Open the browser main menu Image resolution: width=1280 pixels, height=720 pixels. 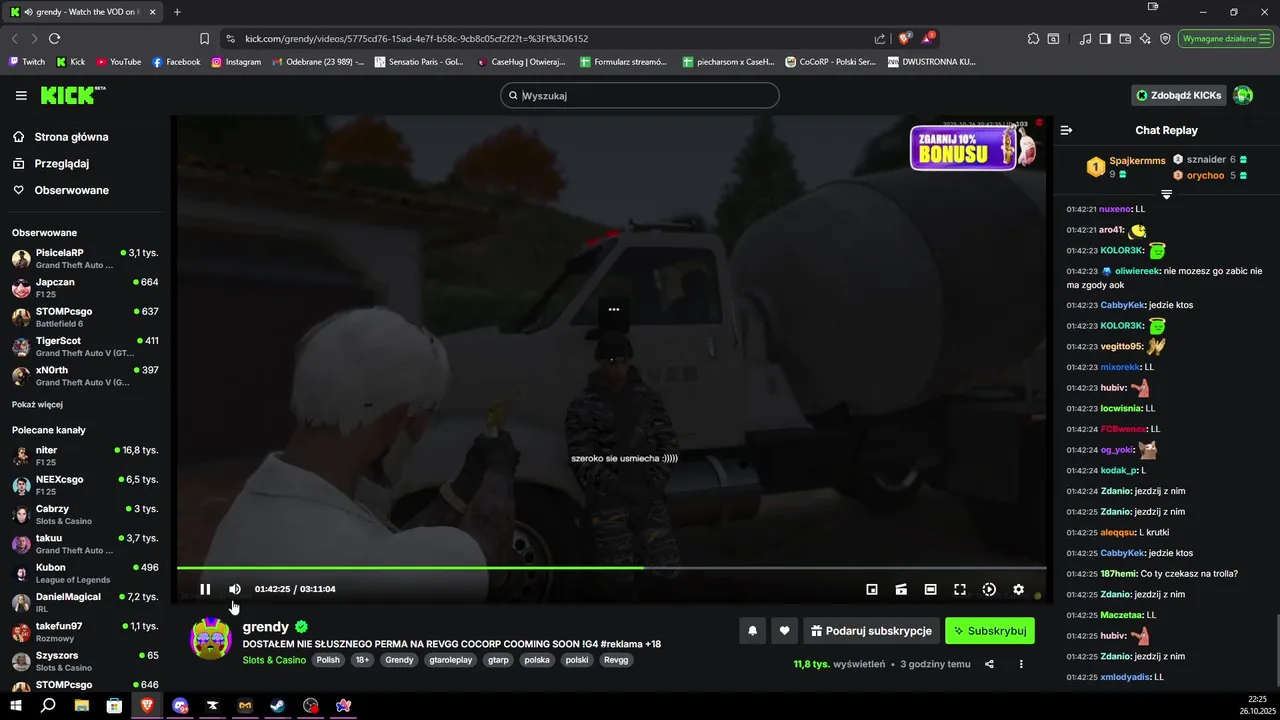[x=1263, y=38]
